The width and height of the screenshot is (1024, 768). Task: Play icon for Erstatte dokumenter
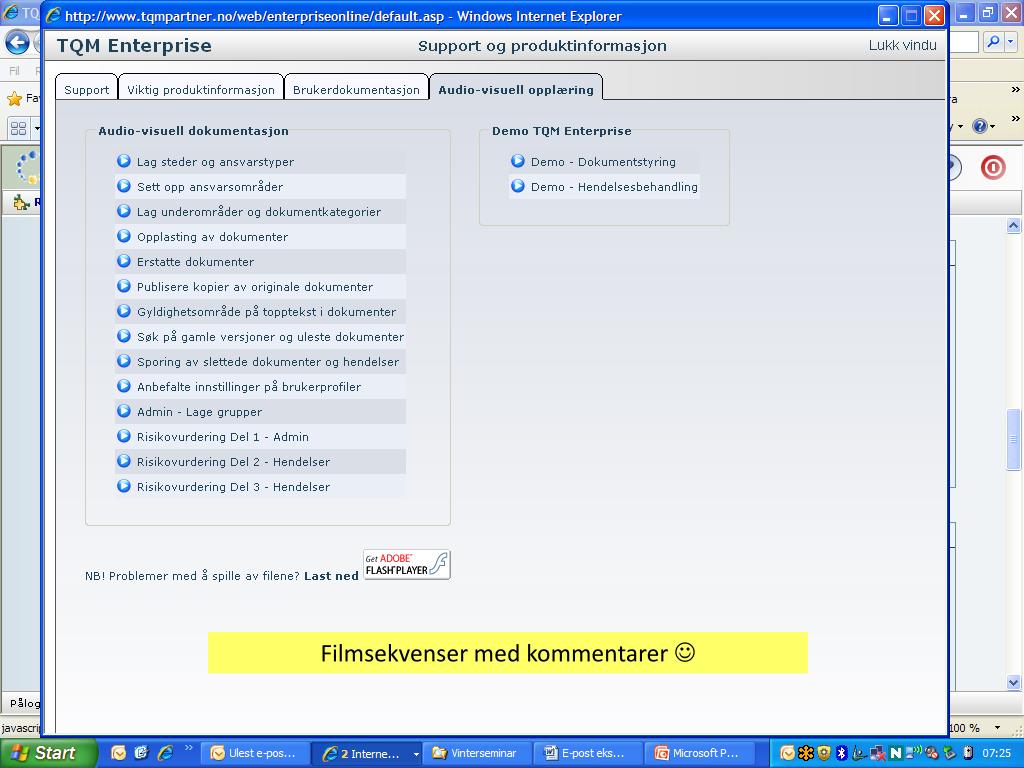point(123,261)
